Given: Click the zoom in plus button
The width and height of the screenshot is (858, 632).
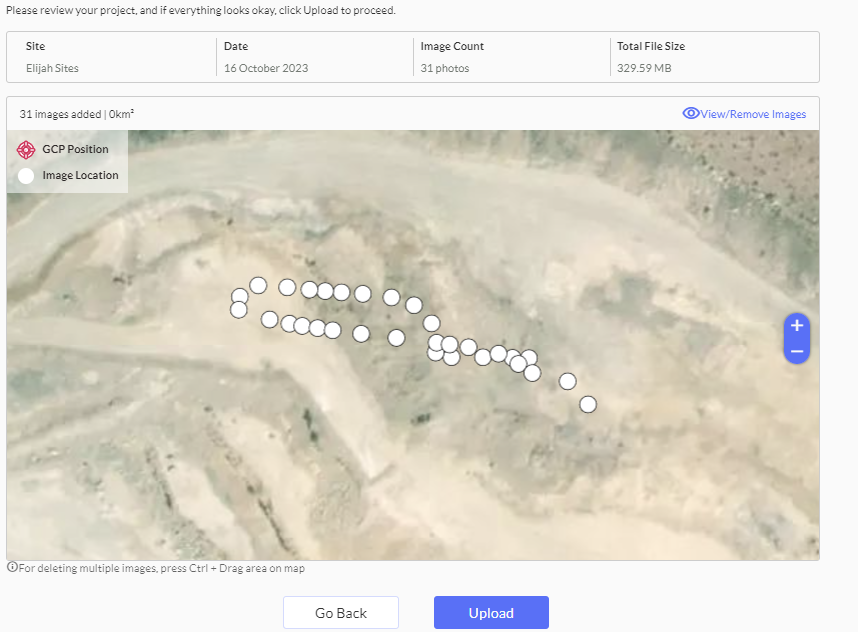Looking at the screenshot, I should coord(796,325).
